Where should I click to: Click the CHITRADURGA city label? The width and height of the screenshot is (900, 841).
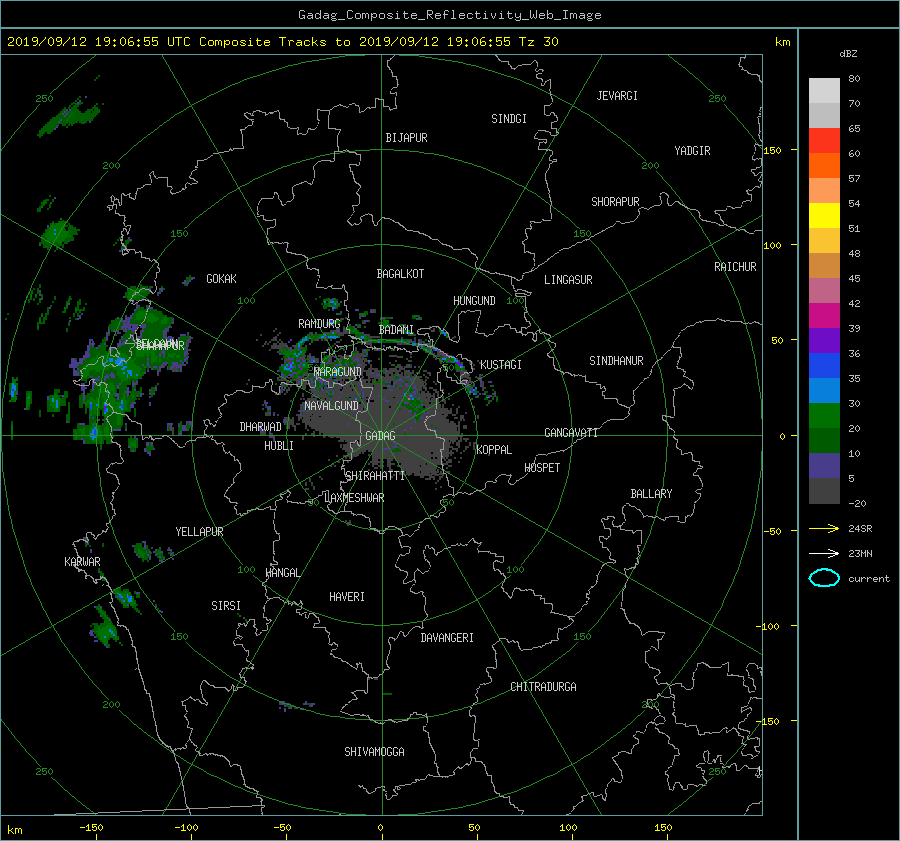544,687
